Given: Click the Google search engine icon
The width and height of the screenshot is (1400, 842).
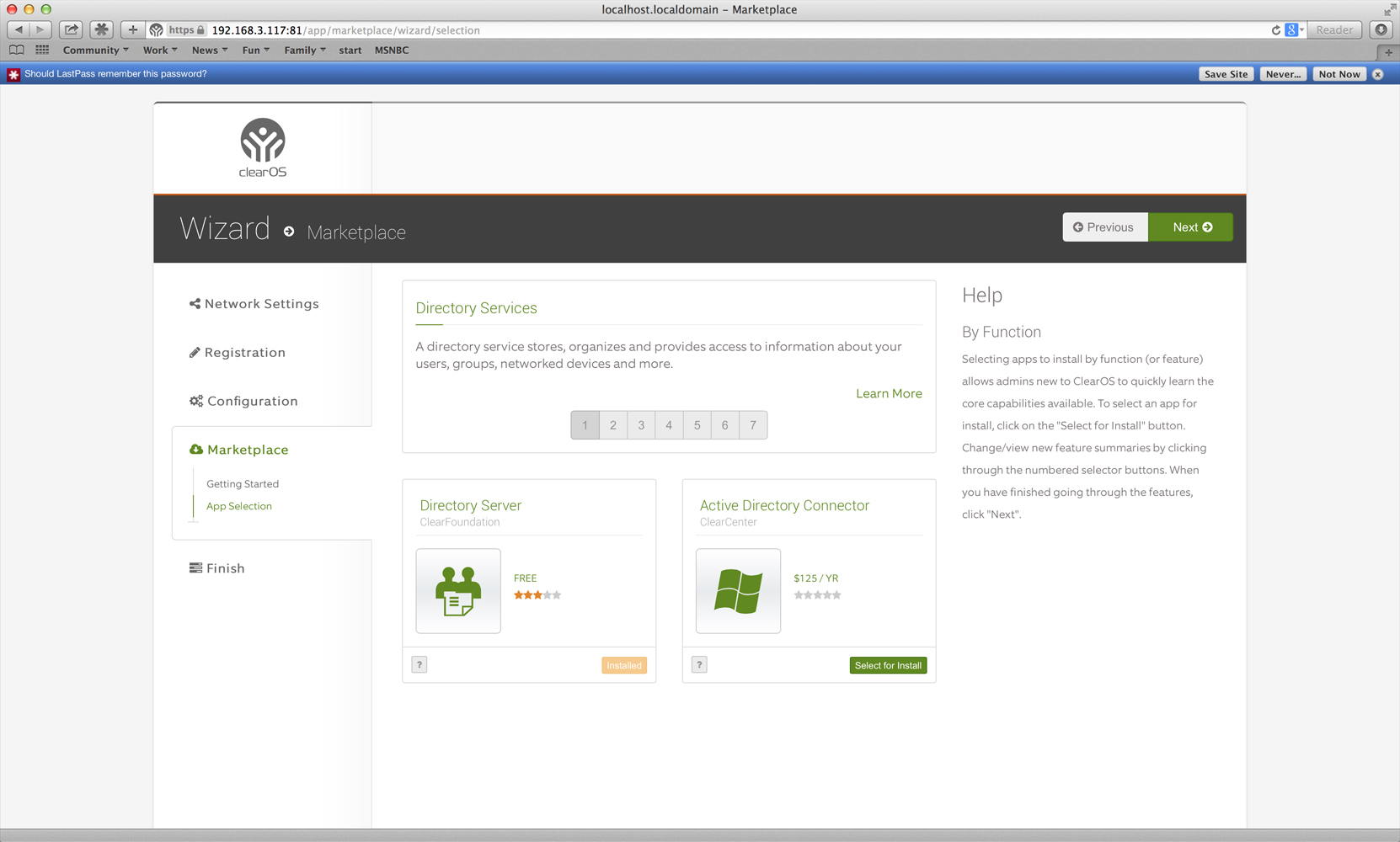Looking at the screenshot, I should 1292,30.
